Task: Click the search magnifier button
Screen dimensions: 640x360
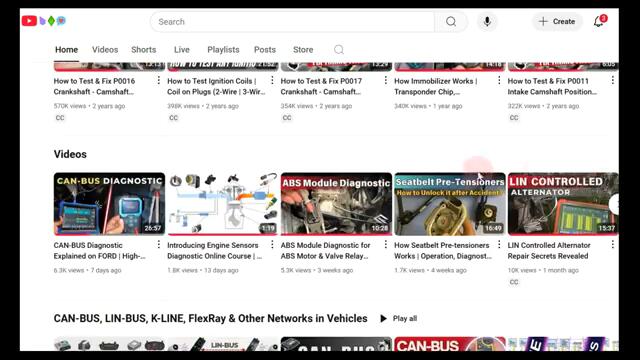Action: coord(451,22)
